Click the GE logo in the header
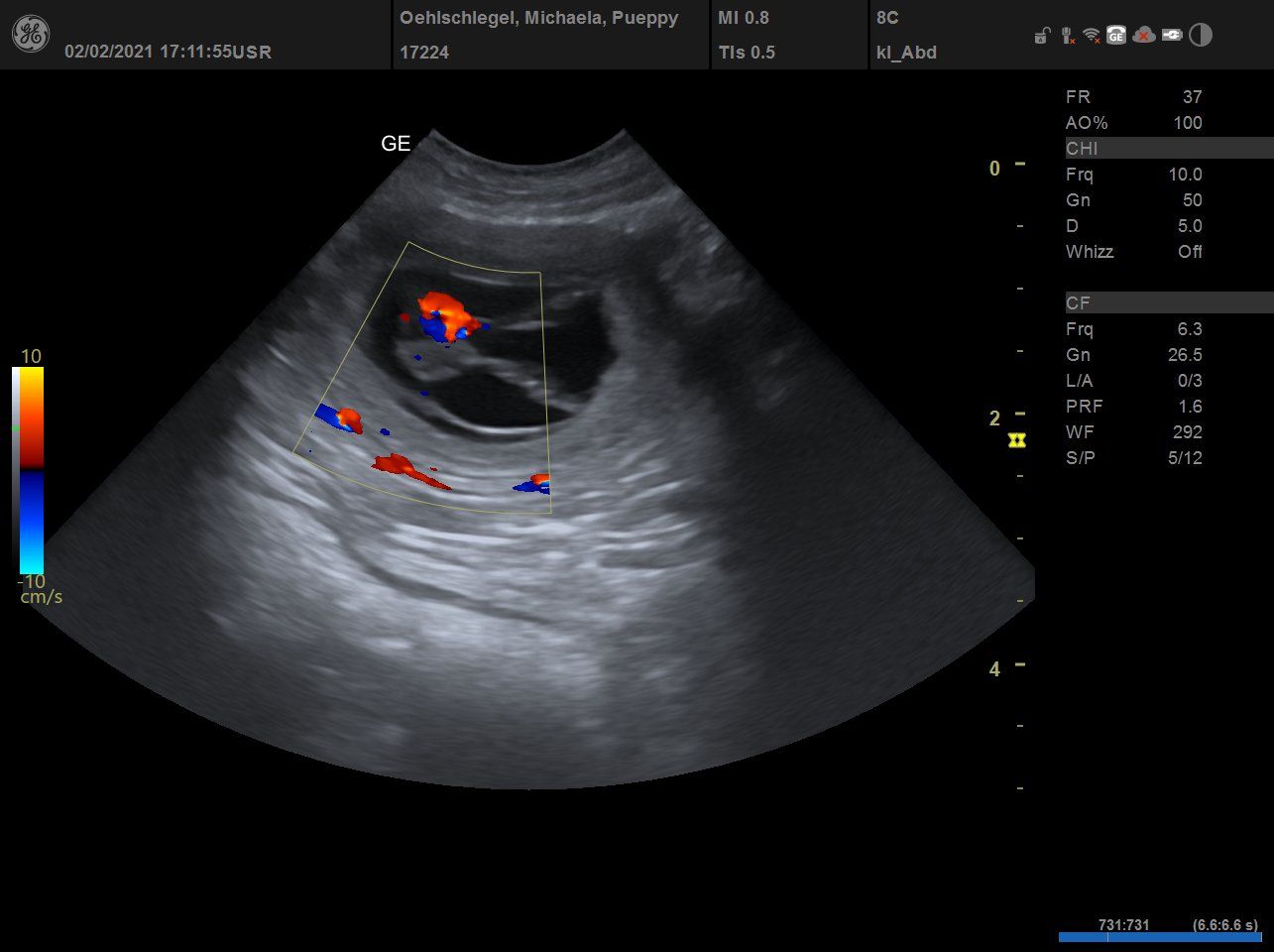This screenshot has width=1274, height=952. pyautogui.click(x=30, y=35)
